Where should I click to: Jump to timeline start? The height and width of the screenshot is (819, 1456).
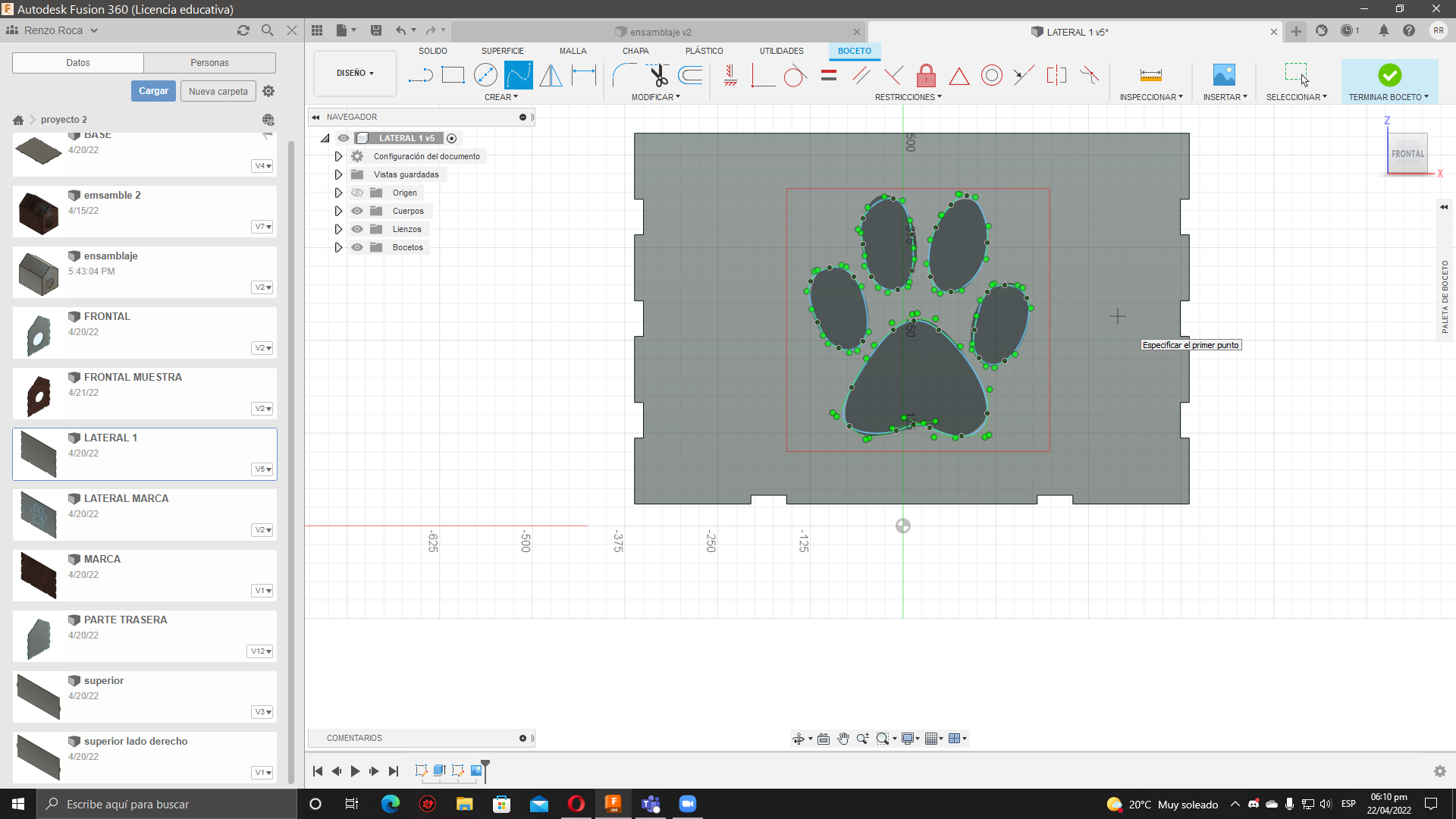pyautogui.click(x=318, y=771)
